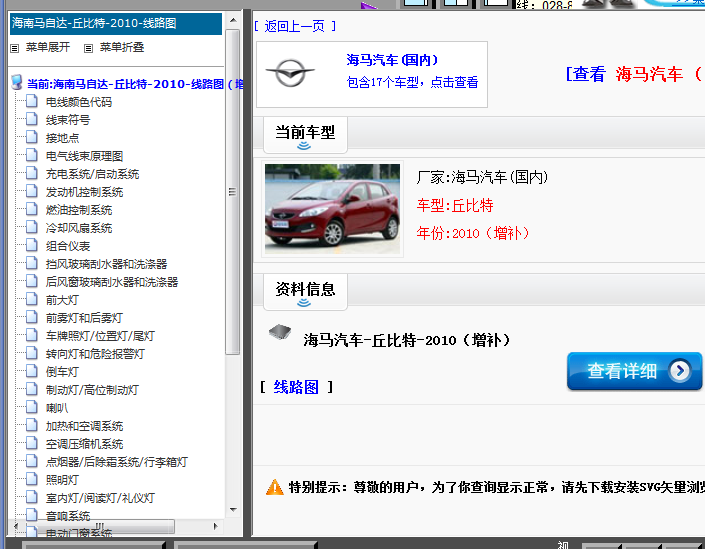Screen dimensions: 705x549
Task: Open tree item 空调压缩机系统
Action: [x=84, y=444]
